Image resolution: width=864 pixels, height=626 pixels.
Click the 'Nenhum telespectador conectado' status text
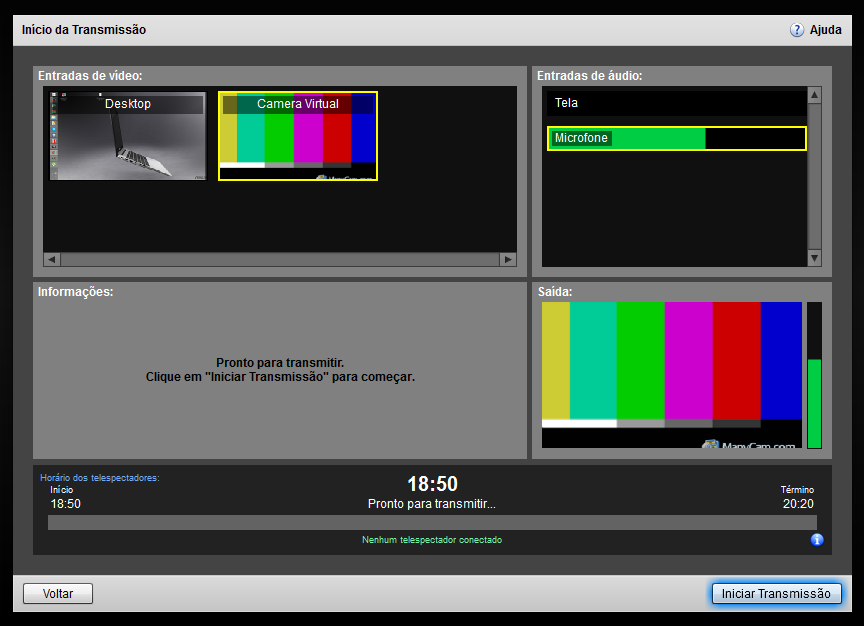pyautogui.click(x=432, y=540)
